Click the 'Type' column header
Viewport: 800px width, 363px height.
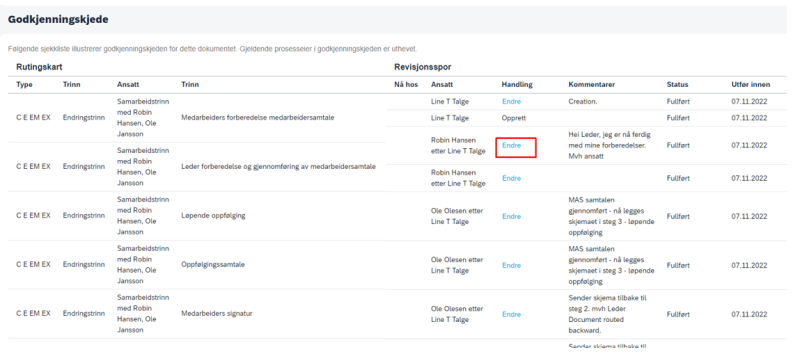[24, 85]
